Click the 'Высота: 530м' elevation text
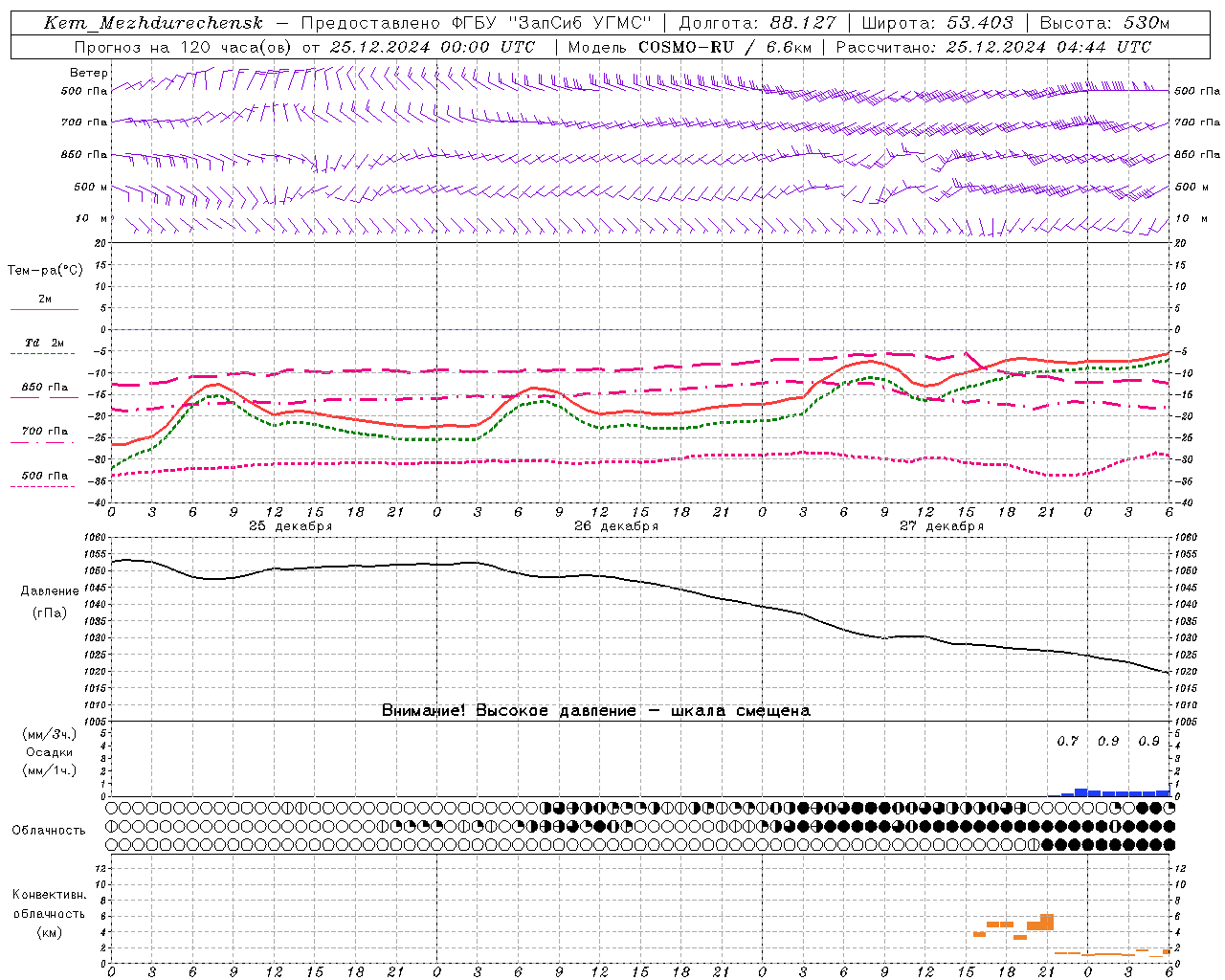The height and width of the screenshot is (980, 1225). (1104, 23)
